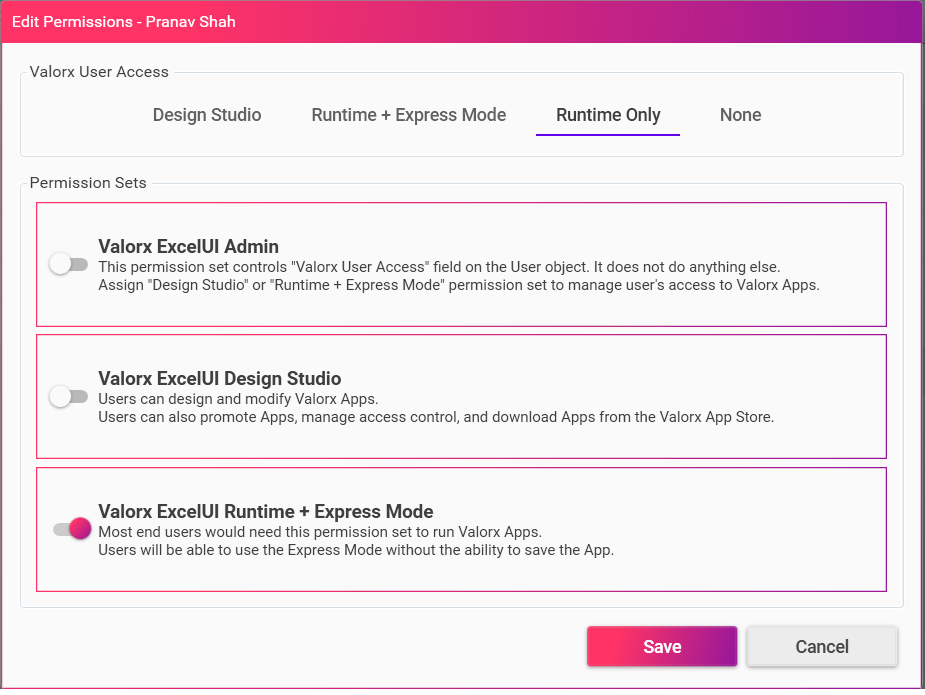Image resolution: width=925 pixels, height=695 pixels.
Task: Click the Valorx ExcelUI Admin heading
Action: pyautogui.click(x=188, y=247)
